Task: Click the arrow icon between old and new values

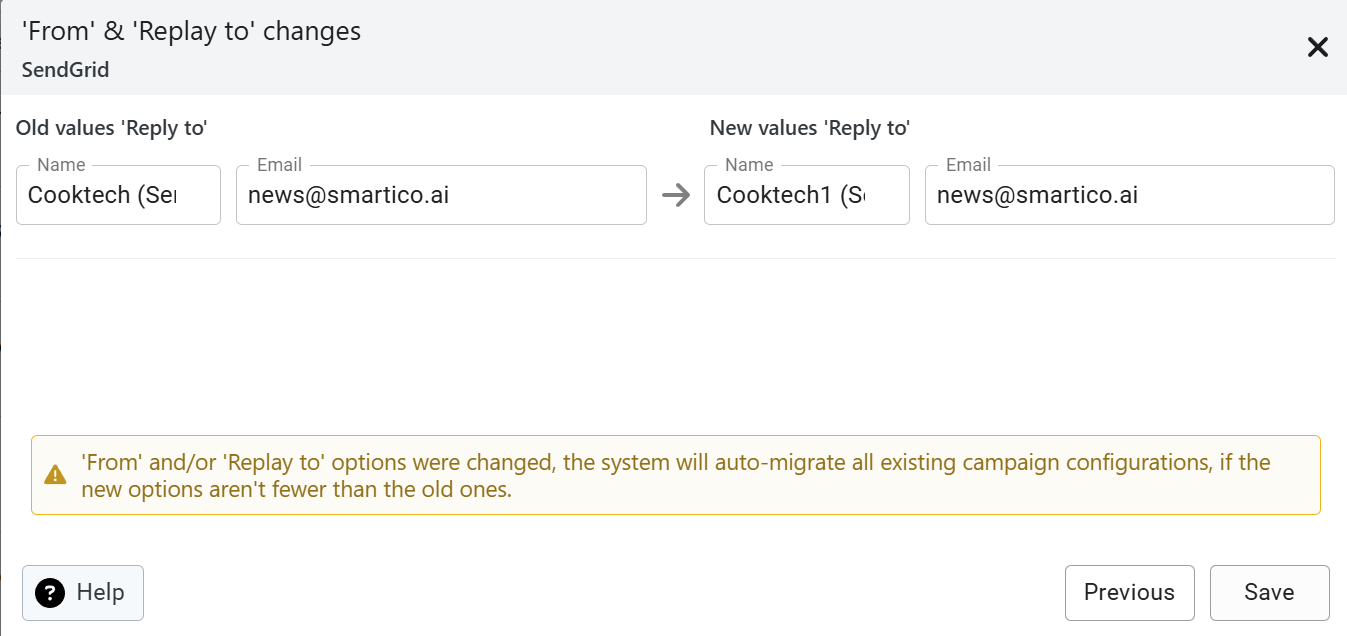Action: 677,195
